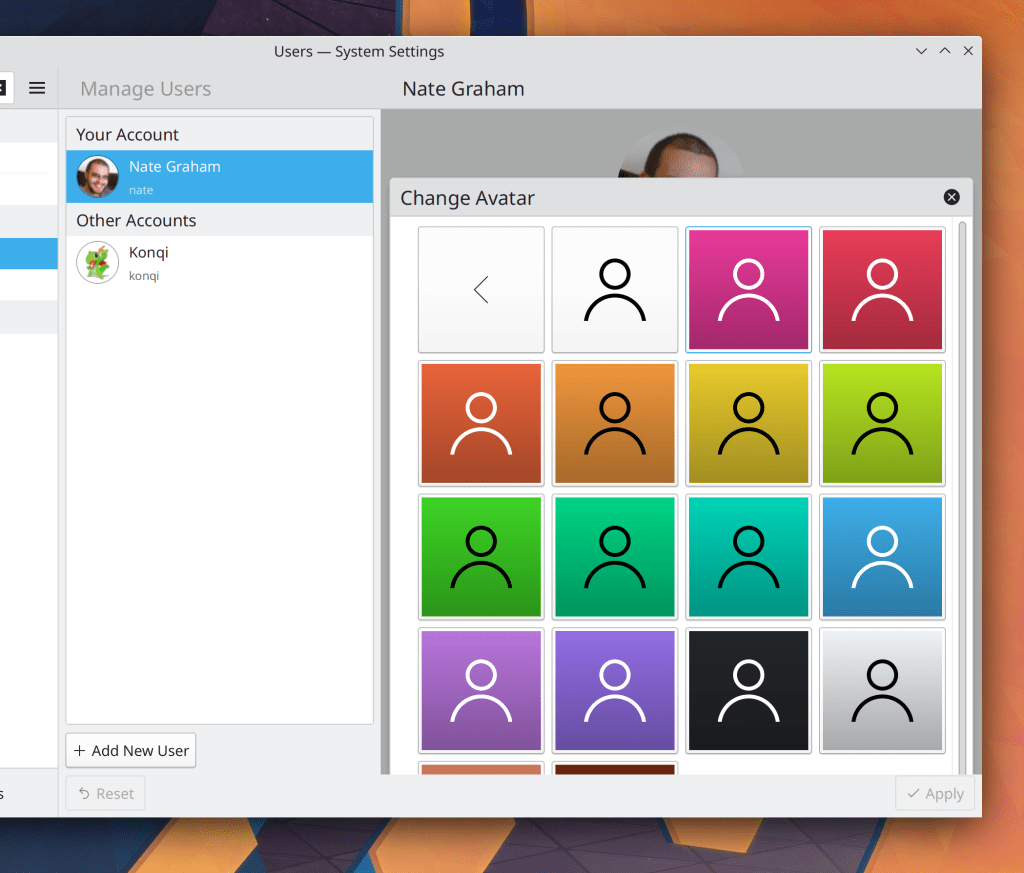Click Nate Graham's profile photo

97,176
